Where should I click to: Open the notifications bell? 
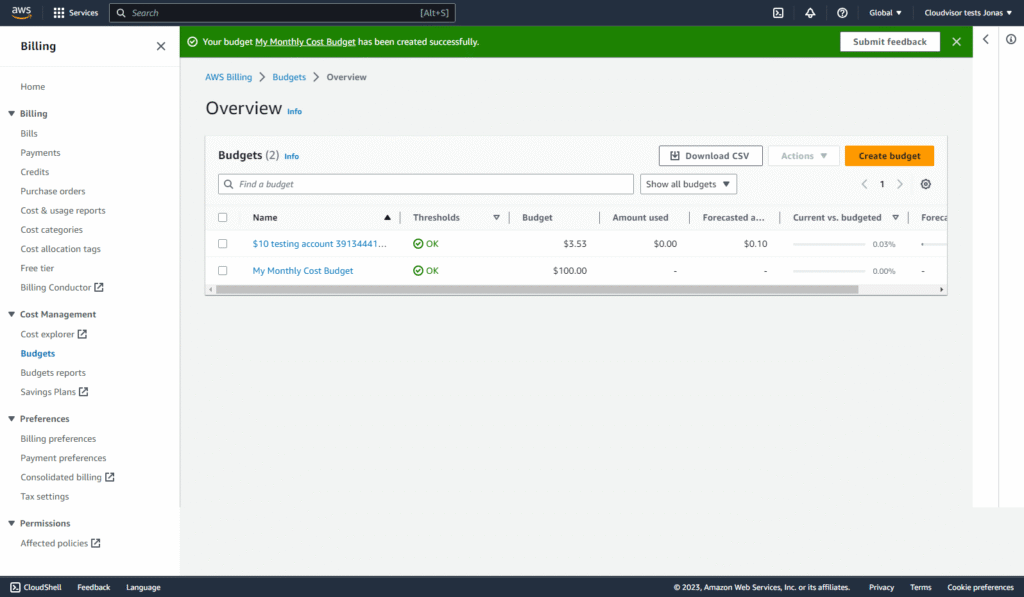[810, 12]
